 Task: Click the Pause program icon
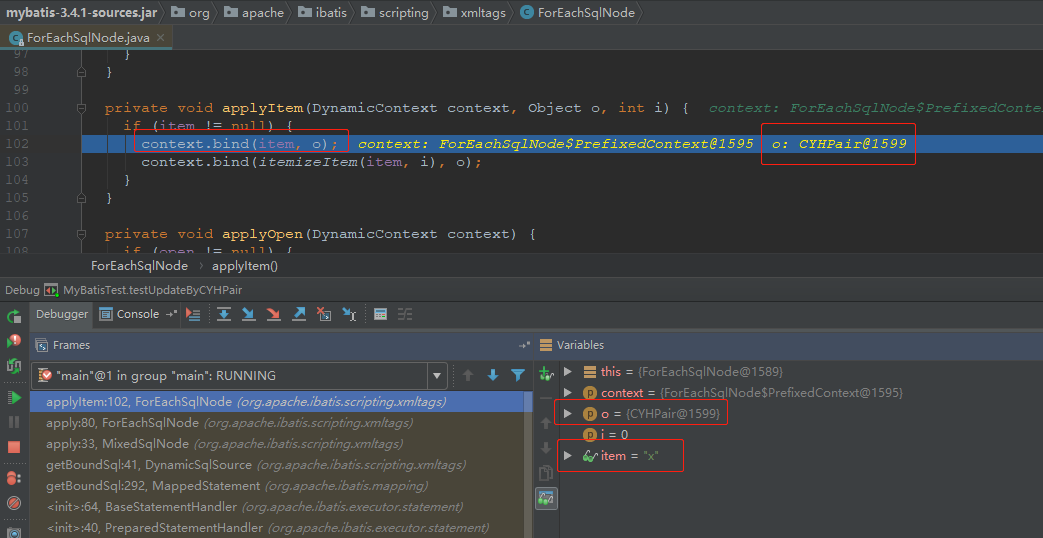[13, 422]
